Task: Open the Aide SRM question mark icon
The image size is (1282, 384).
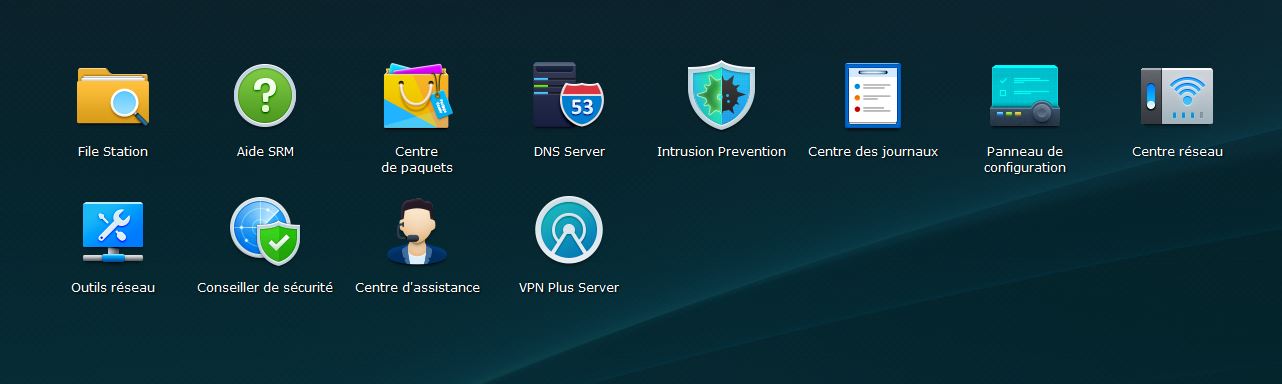Action: coord(265,96)
